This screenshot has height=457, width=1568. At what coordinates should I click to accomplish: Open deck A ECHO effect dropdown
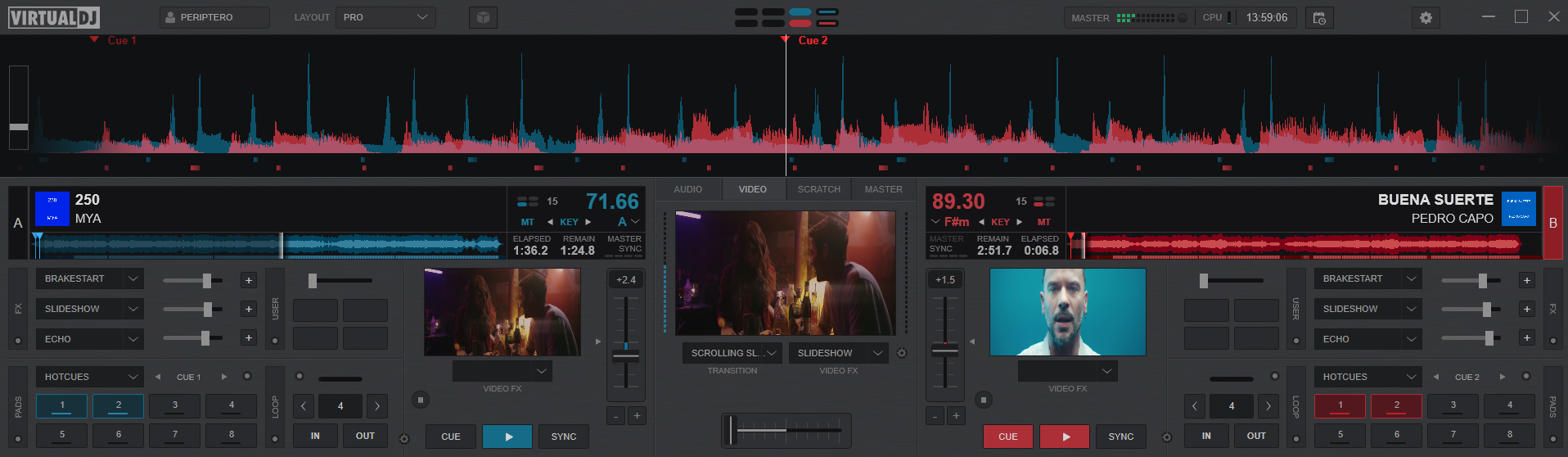click(90, 339)
